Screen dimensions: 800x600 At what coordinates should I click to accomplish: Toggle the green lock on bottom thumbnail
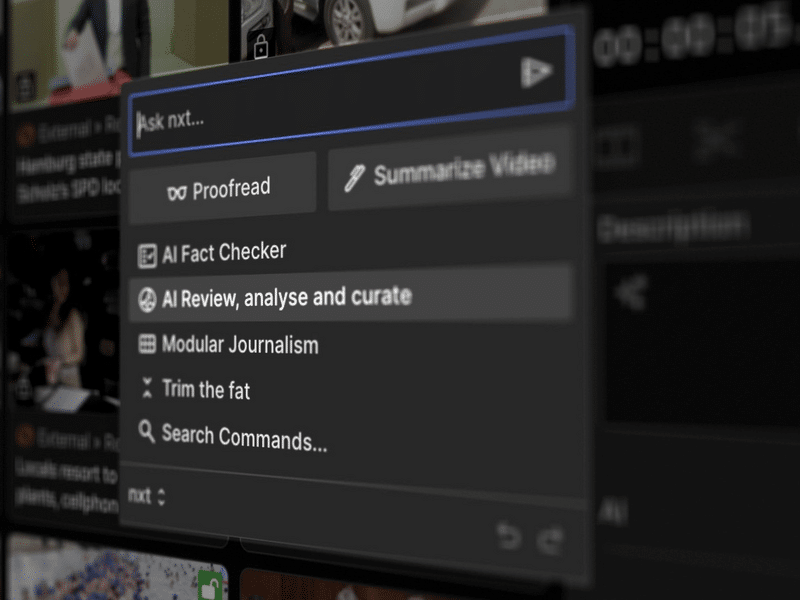[x=210, y=583]
